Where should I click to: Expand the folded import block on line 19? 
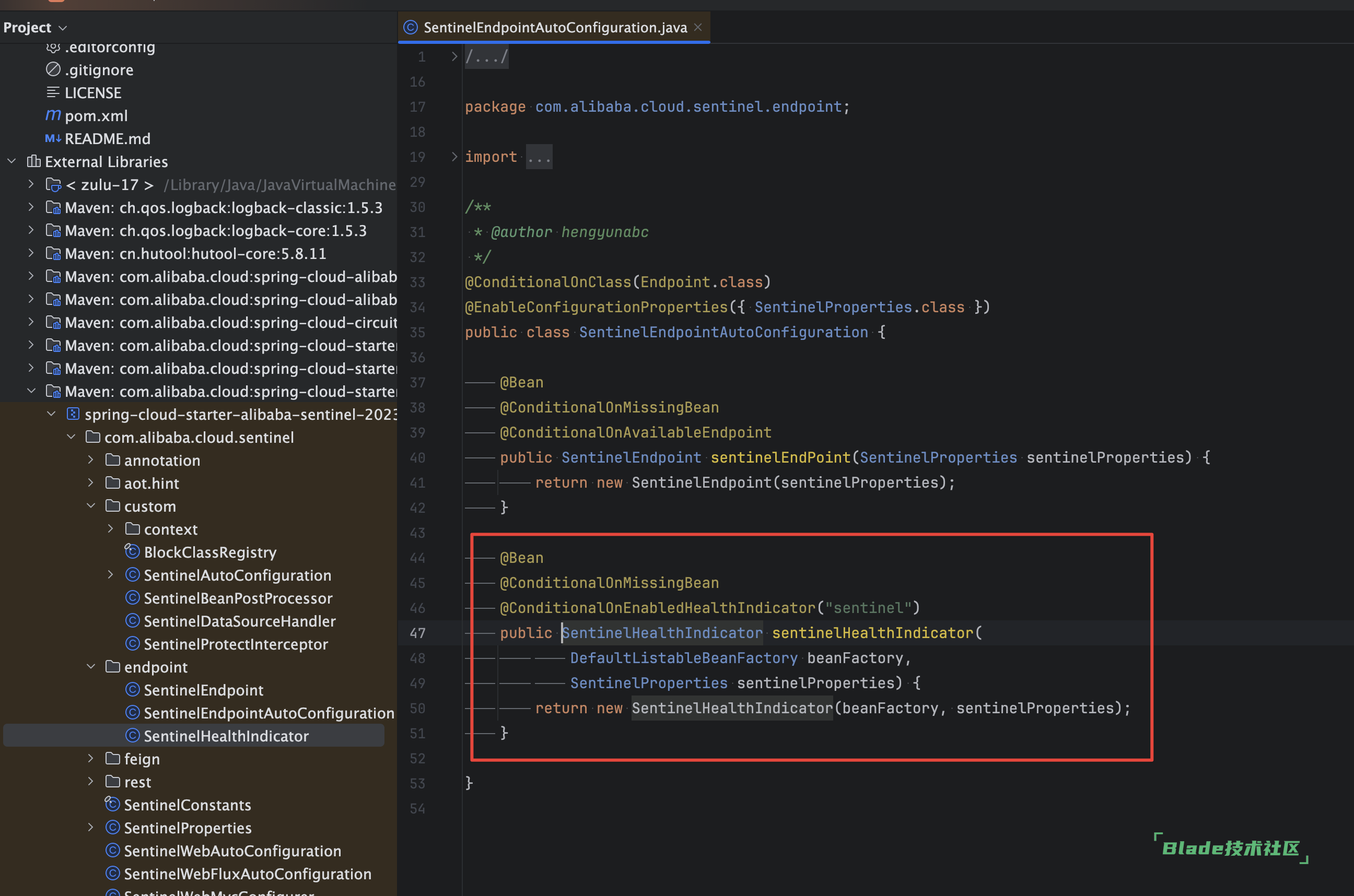coord(454,156)
